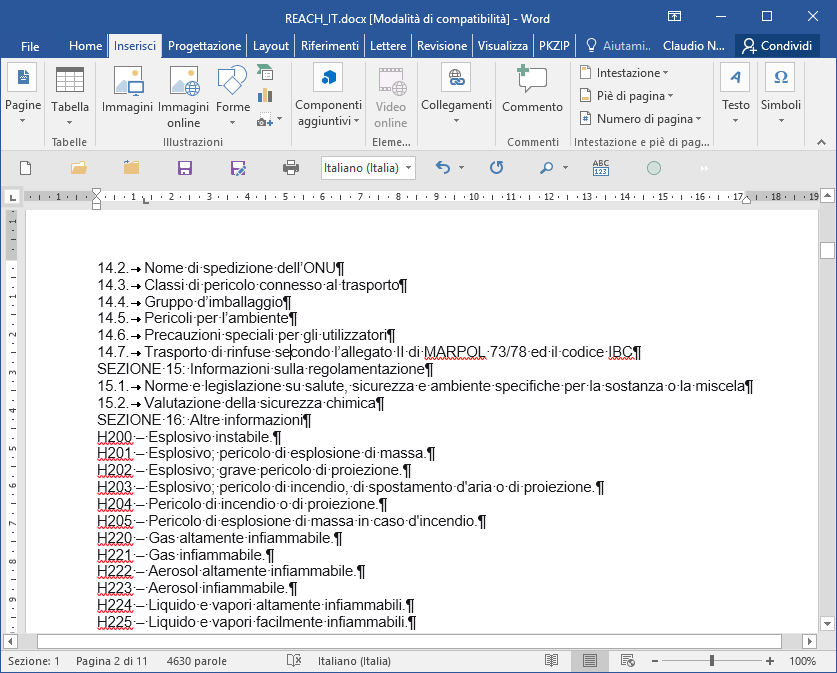Click the zoom slider handle
Image resolution: width=837 pixels, height=673 pixels.
(x=712, y=661)
